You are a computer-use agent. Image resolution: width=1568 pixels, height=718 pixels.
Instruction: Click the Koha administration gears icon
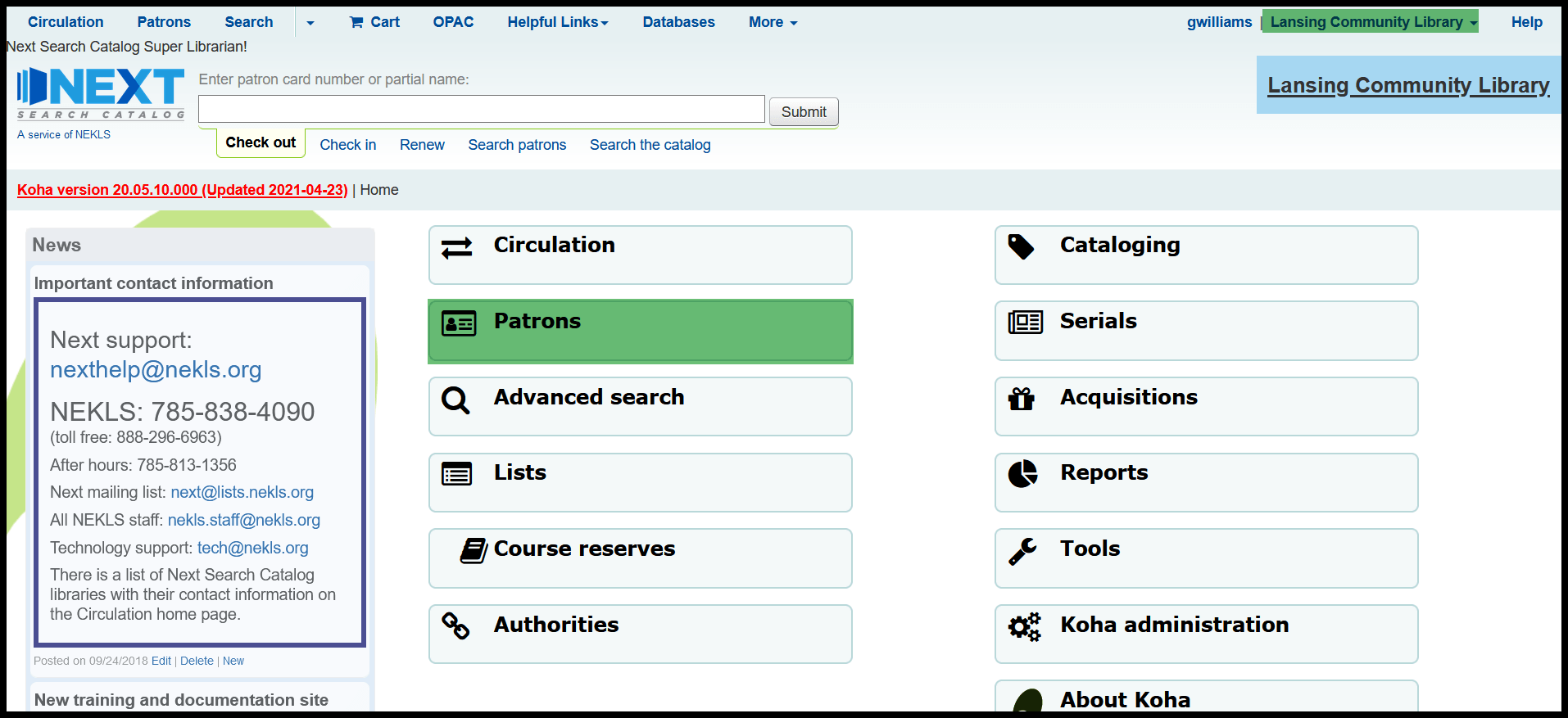tap(1024, 627)
